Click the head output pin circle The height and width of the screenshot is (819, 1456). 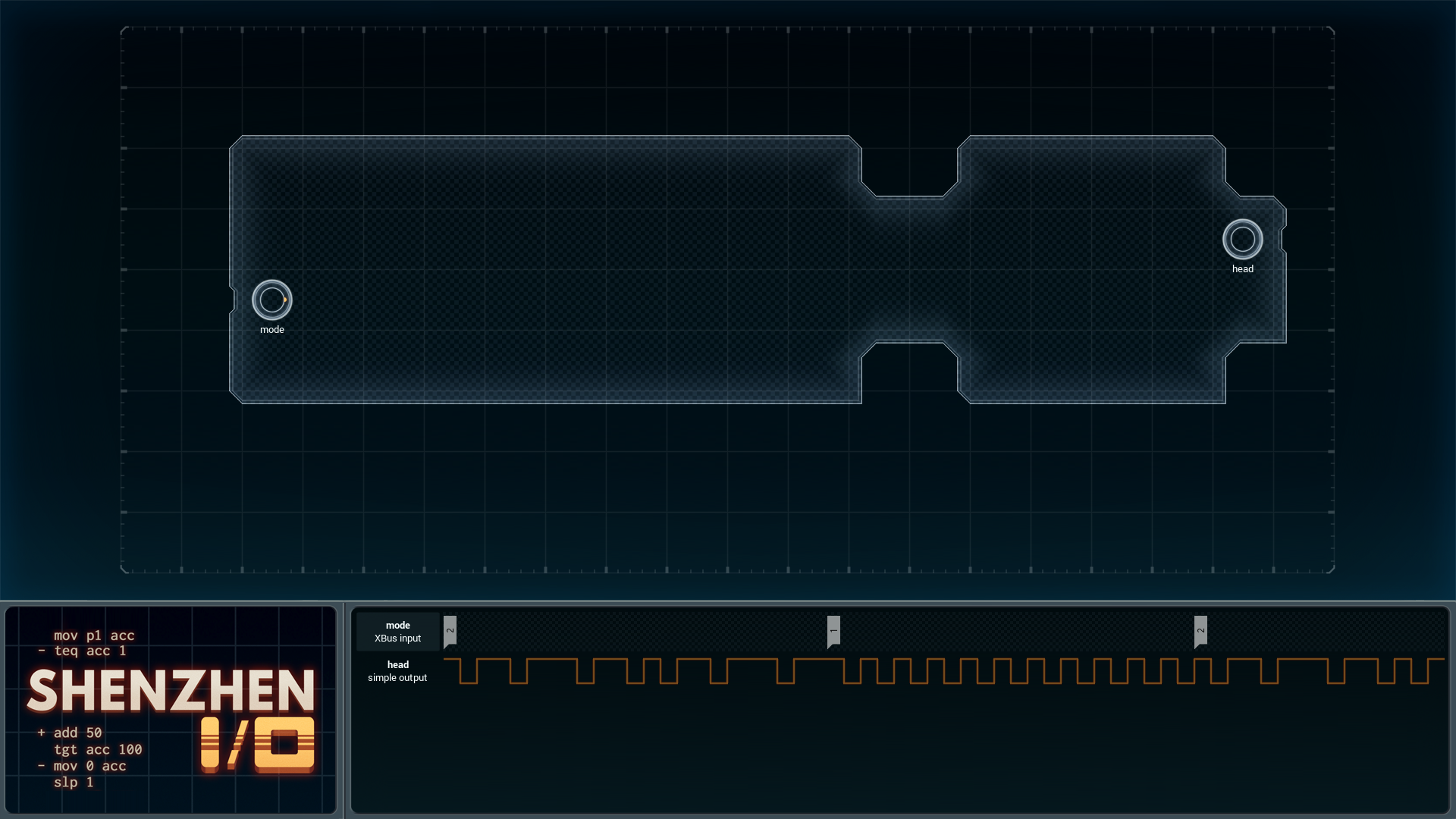pyautogui.click(x=1242, y=239)
